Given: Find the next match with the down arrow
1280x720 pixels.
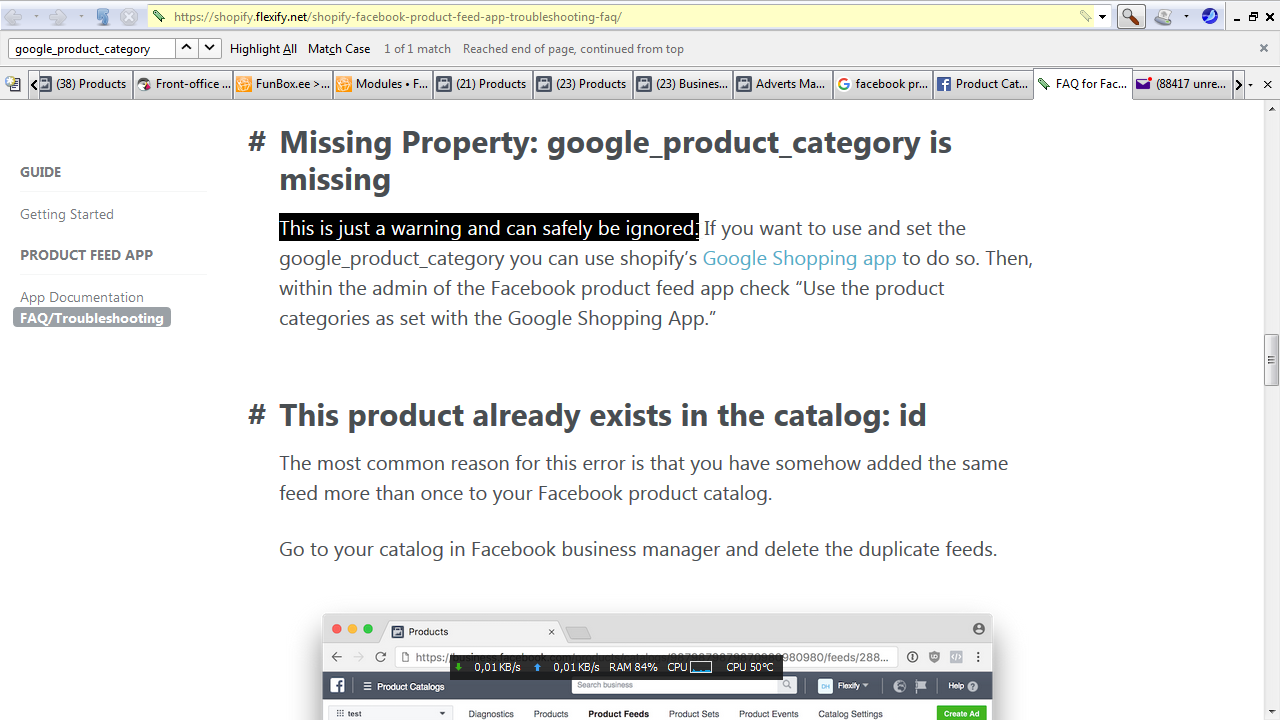Looking at the screenshot, I should pyautogui.click(x=209, y=48).
